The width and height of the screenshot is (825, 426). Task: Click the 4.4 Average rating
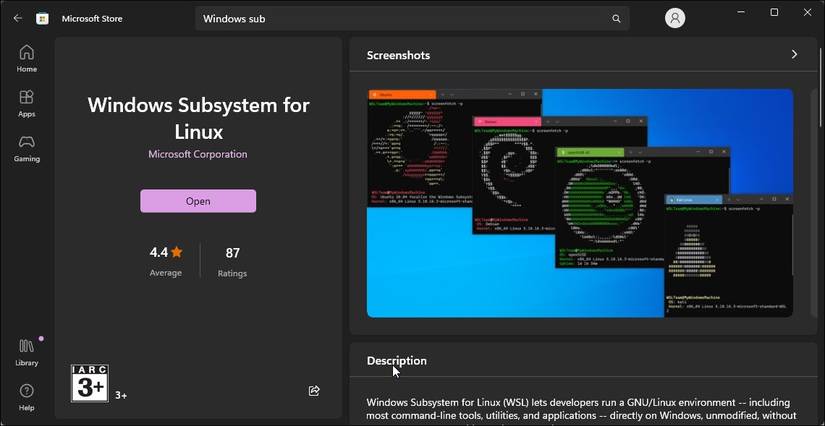click(165, 262)
